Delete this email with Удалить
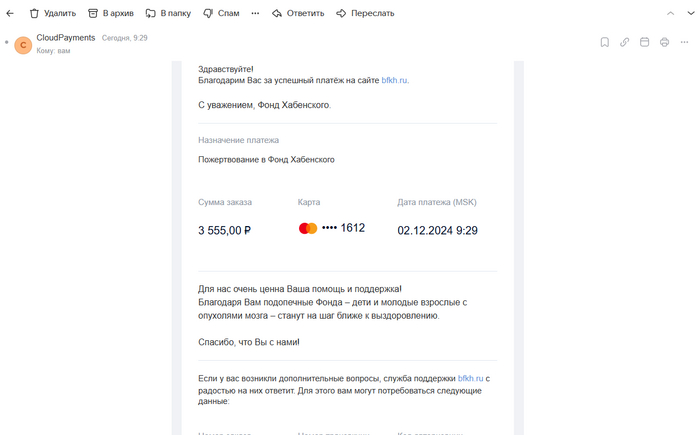 click(x=53, y=14)
